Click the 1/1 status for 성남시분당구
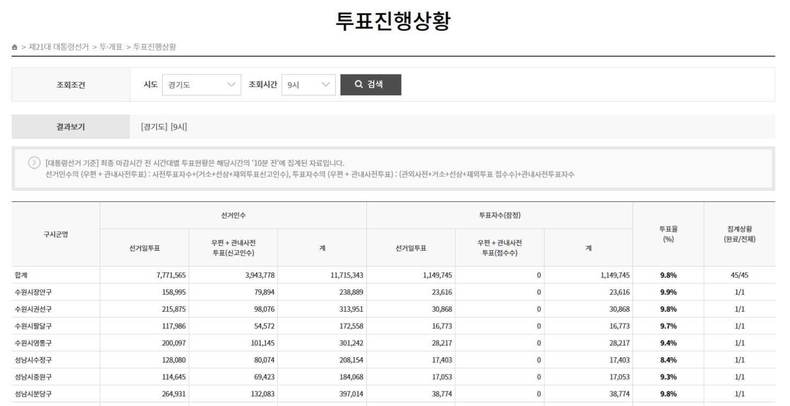 (x=740, y=394)
